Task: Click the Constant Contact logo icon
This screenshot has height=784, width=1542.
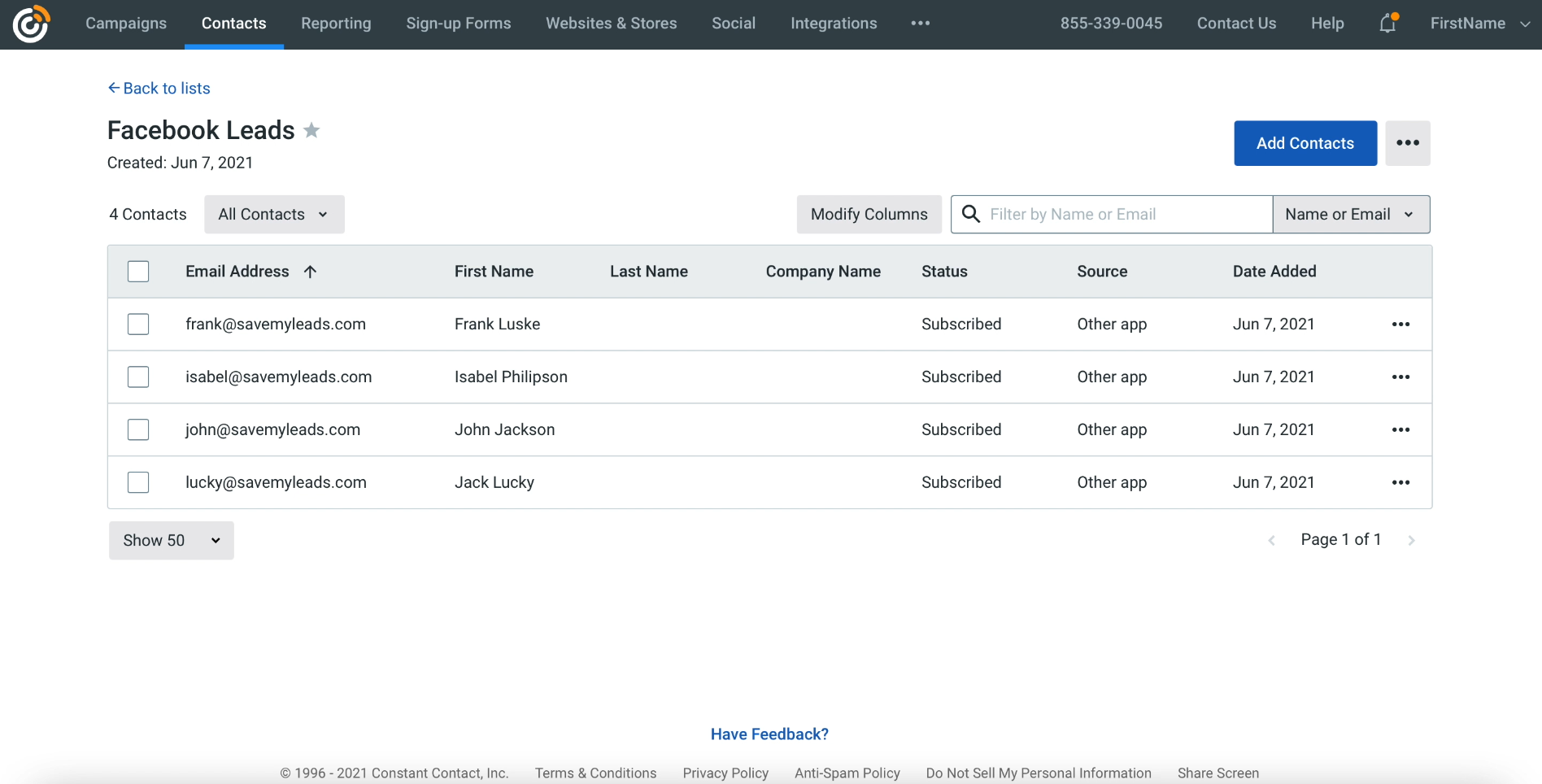Action: pyautogui.click(x=32, y=24)
